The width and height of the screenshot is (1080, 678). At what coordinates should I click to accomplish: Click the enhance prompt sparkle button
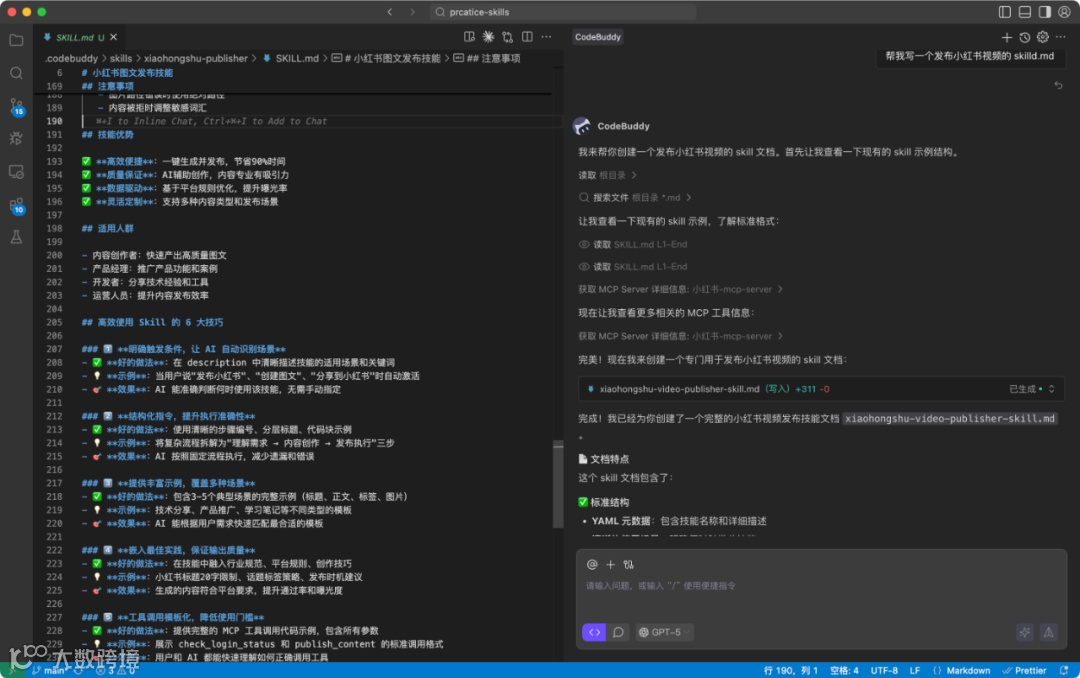click(1025, 632)
